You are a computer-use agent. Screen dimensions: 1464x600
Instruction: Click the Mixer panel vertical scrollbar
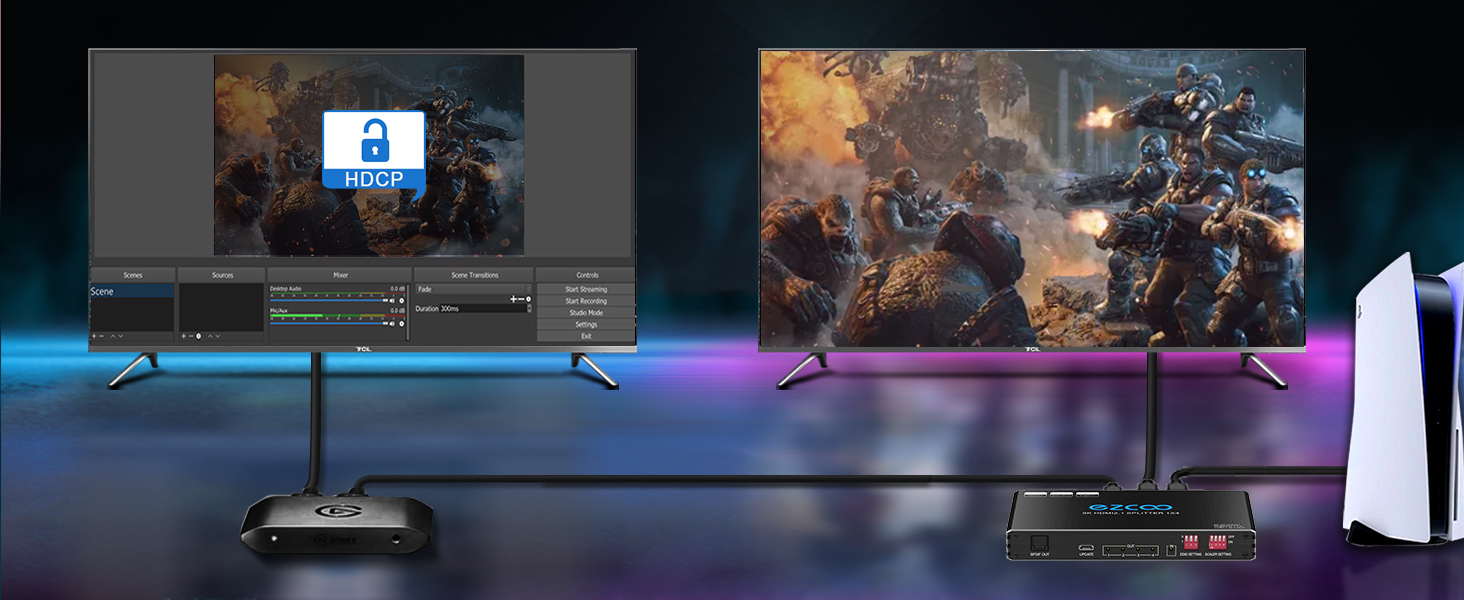408,312
